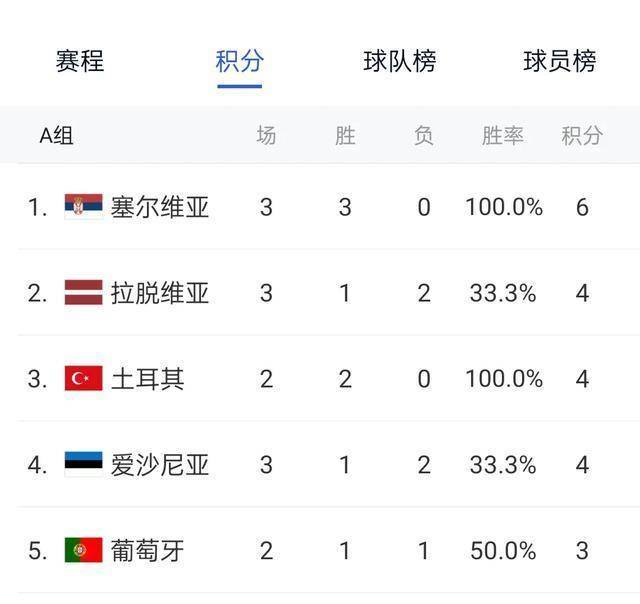
Task: Open team 拉脱维亚 from standings
Action: [x=160, y=293]
